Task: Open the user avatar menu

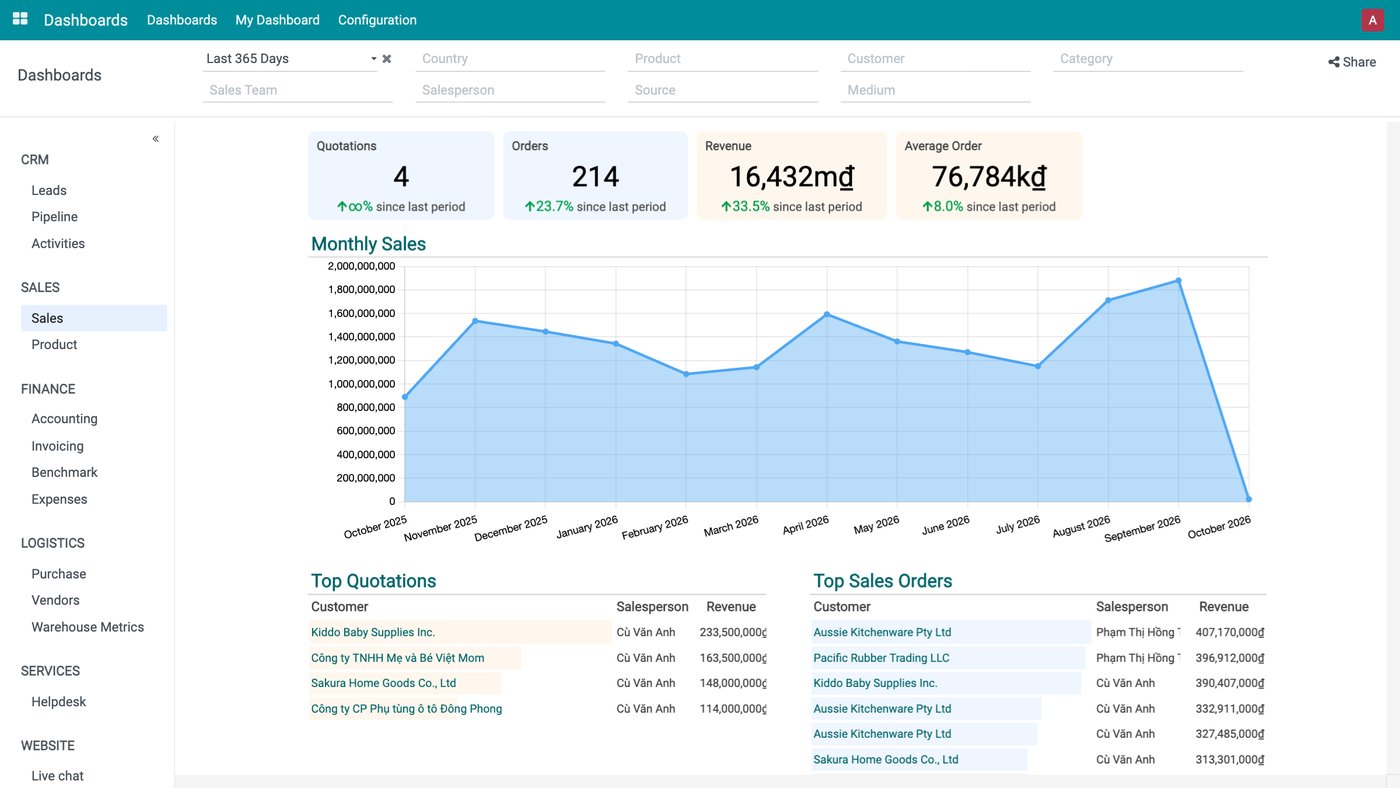Action: coord(1372,20)
